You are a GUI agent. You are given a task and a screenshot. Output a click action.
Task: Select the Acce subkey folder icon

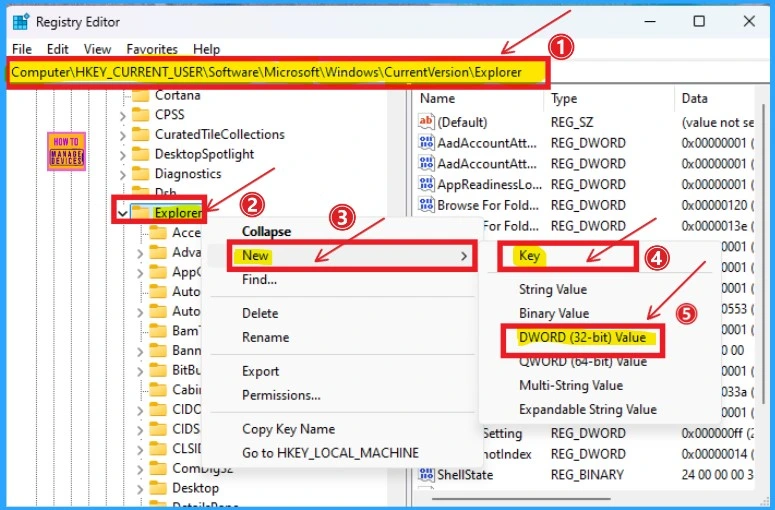tap(158, 232)
